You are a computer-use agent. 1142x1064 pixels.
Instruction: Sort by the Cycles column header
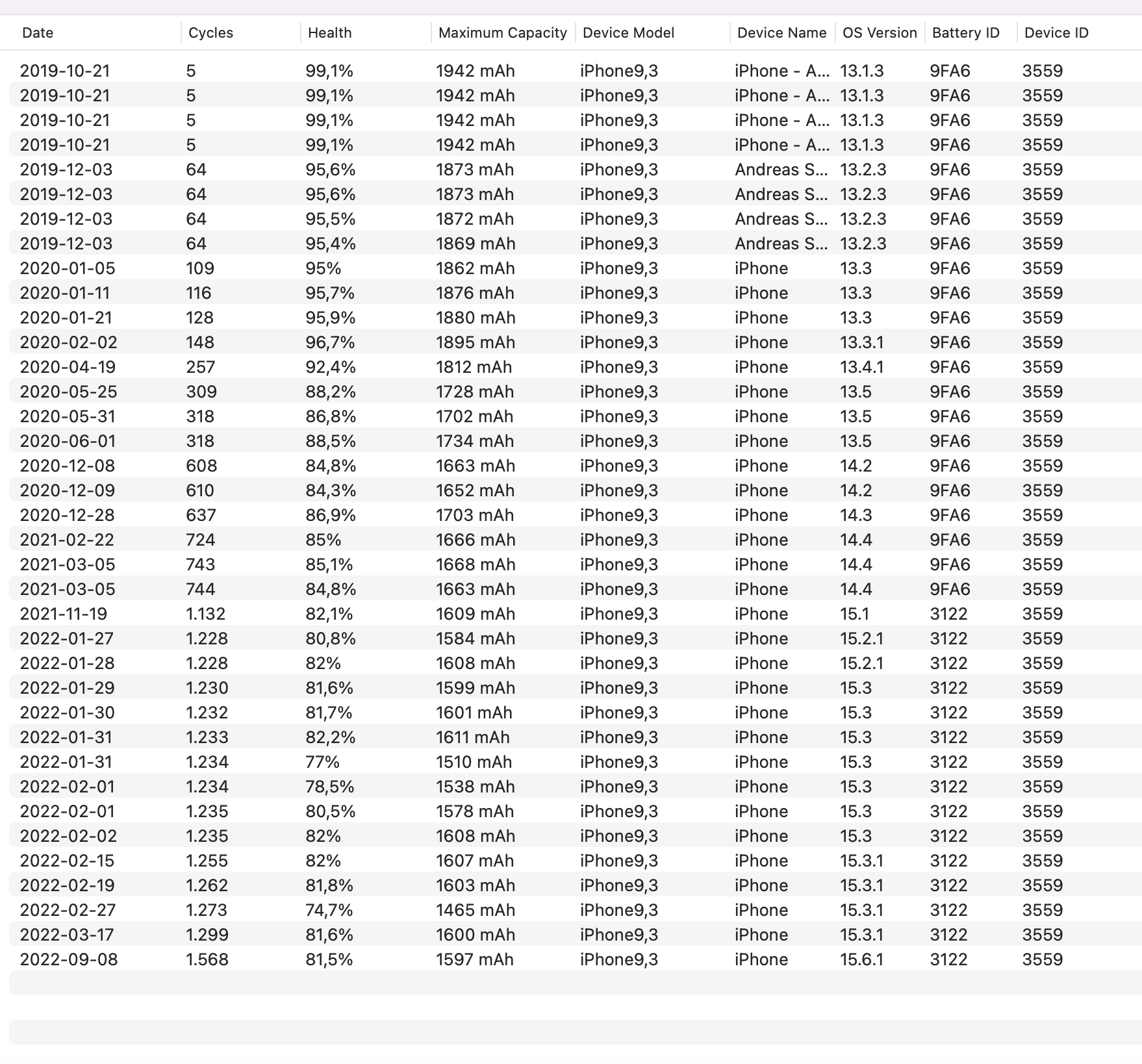pos(210,32)
